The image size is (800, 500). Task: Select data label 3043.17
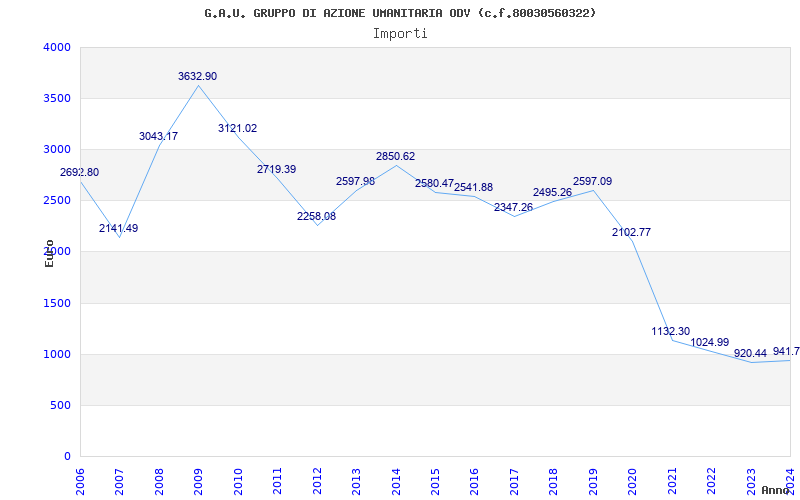[158, 136]
